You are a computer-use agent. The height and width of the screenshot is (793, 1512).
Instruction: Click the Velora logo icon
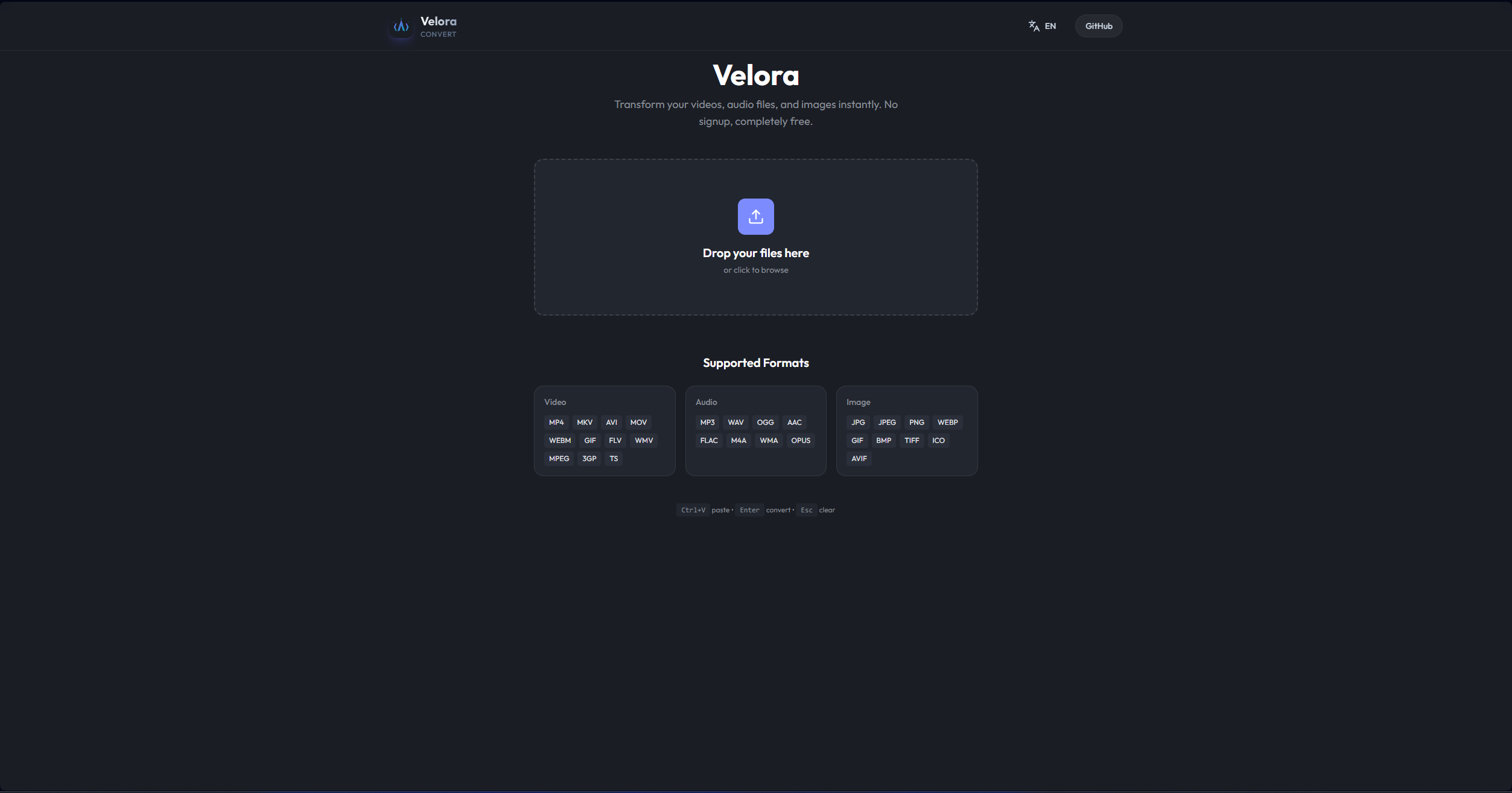pos(400,25)
